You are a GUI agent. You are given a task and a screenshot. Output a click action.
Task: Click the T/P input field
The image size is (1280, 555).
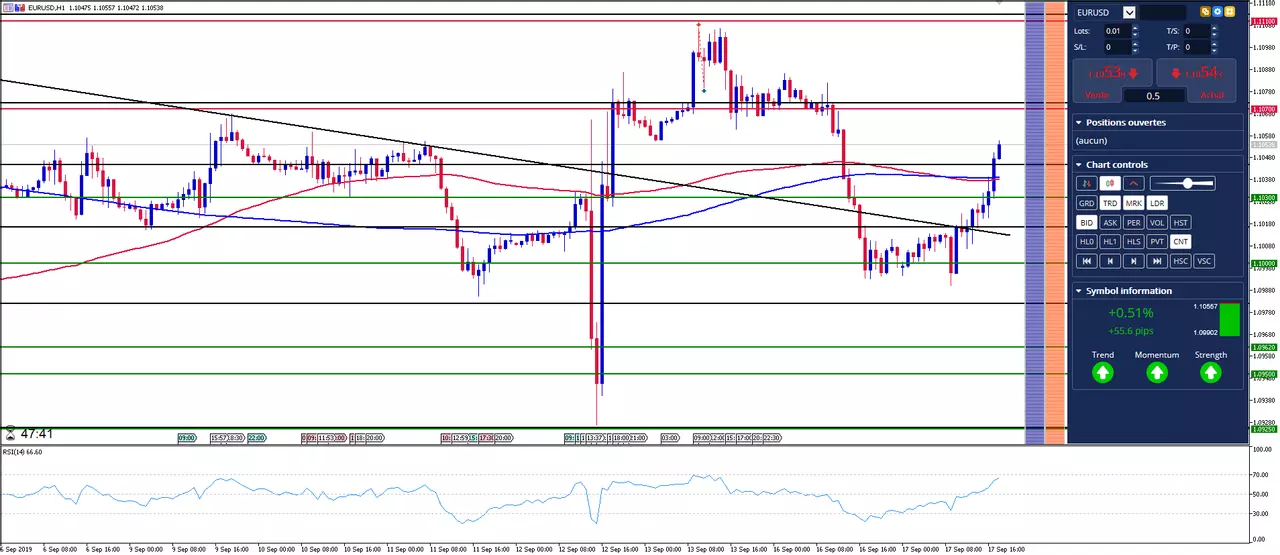point(1197,47)
